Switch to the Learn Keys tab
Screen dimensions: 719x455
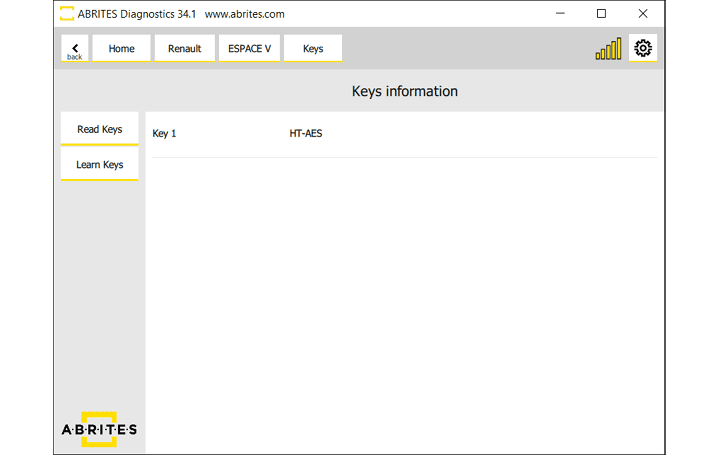tap(99, 165)
